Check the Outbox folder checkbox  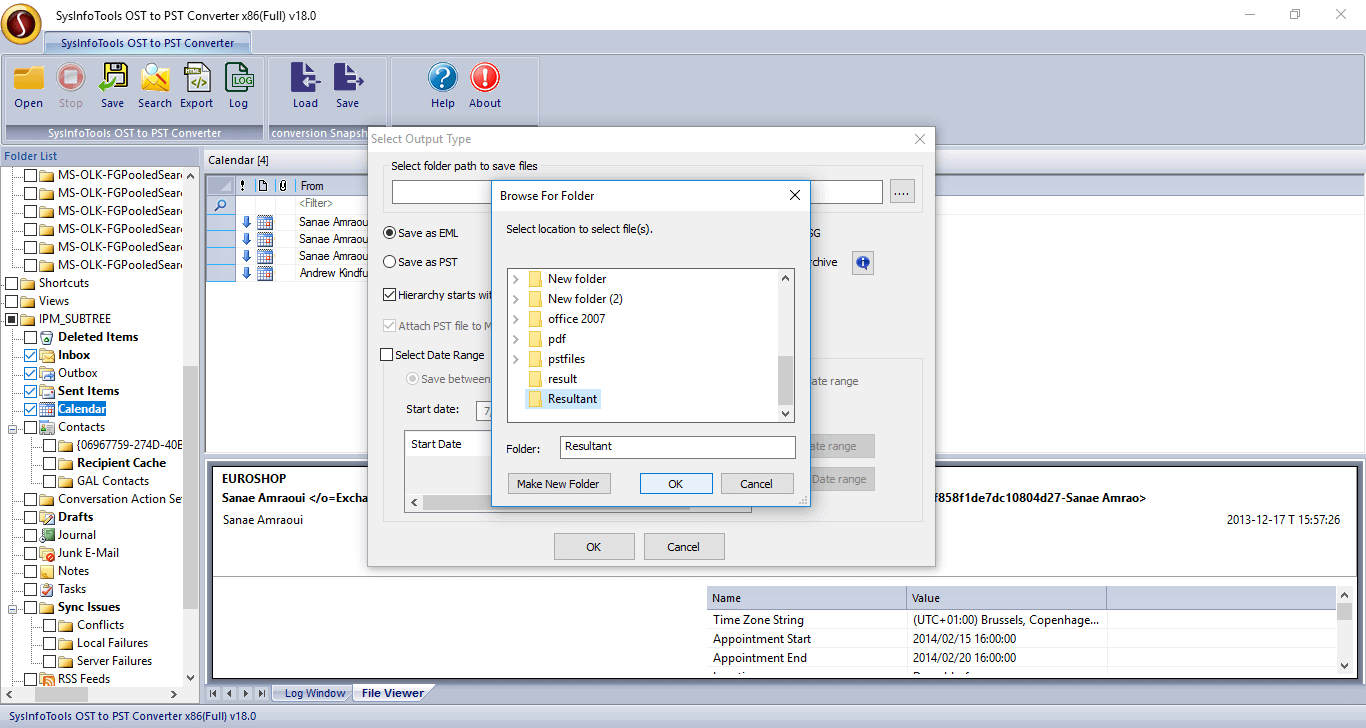(x=31, y=373)
